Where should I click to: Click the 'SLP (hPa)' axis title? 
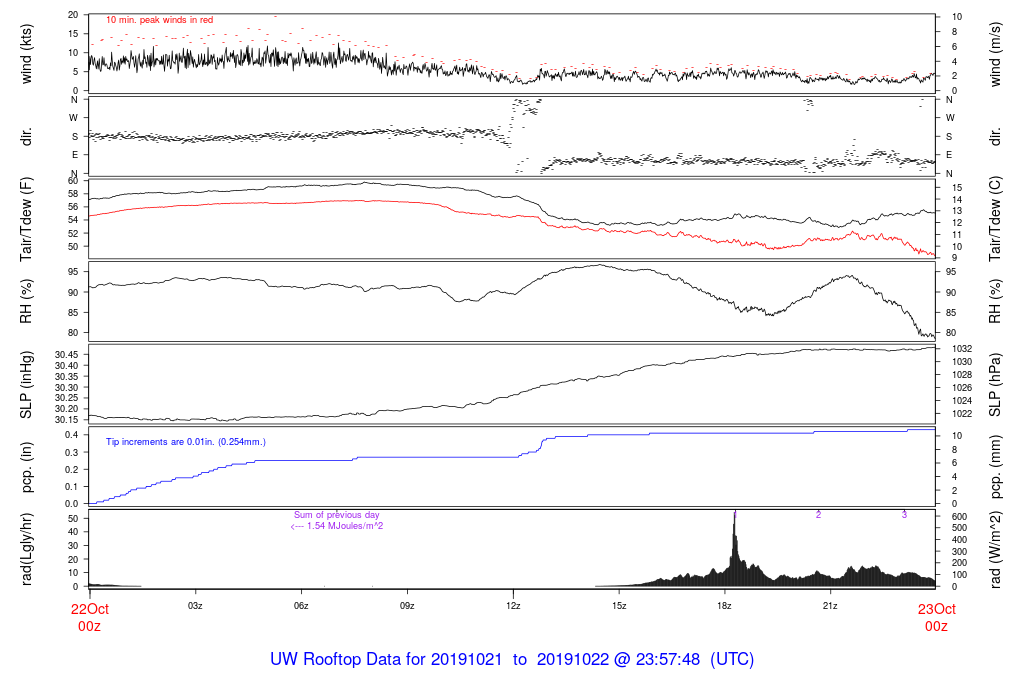pyautogui.click(x=995, y=385)
